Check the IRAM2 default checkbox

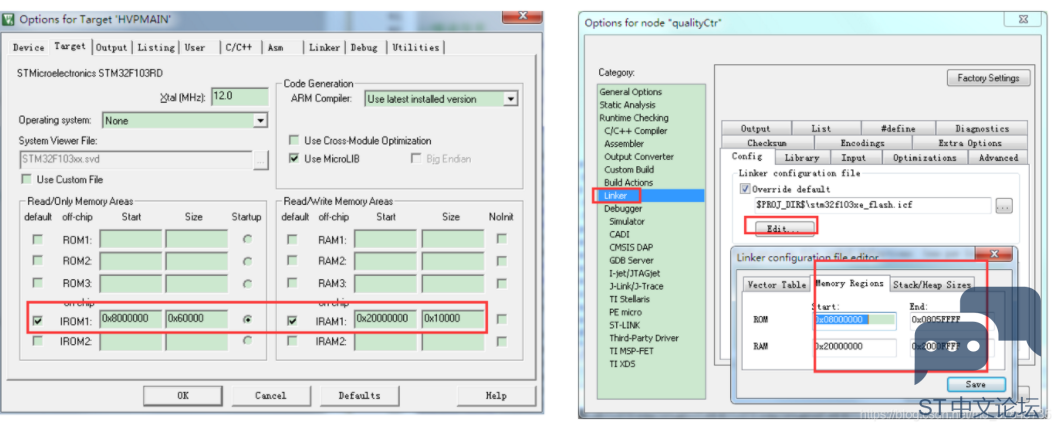click(293, 341)
